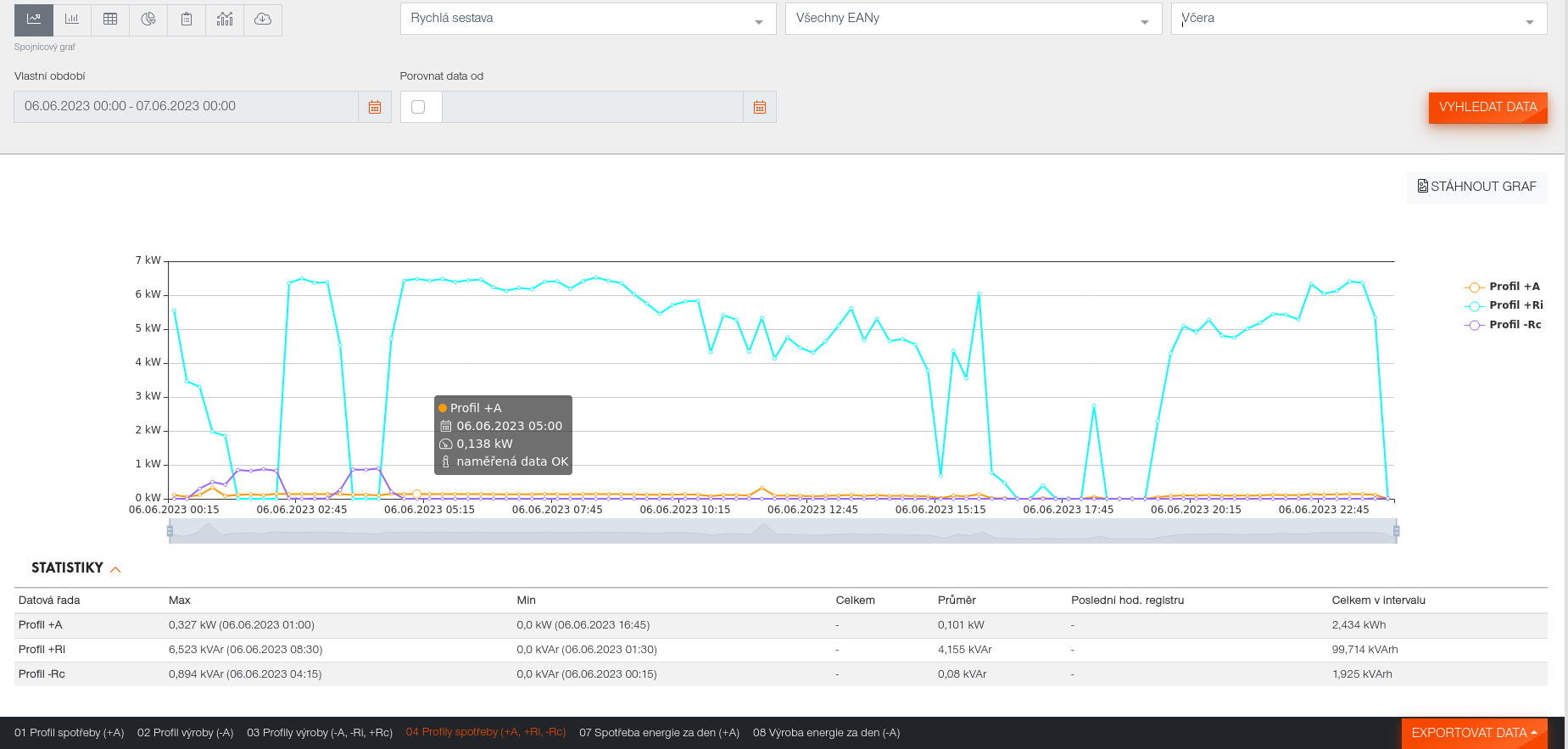Viewport: 1568px width, 749px height.
Task: Click the STÁHNOUT GRAF button
Action: pos(1476,187)
